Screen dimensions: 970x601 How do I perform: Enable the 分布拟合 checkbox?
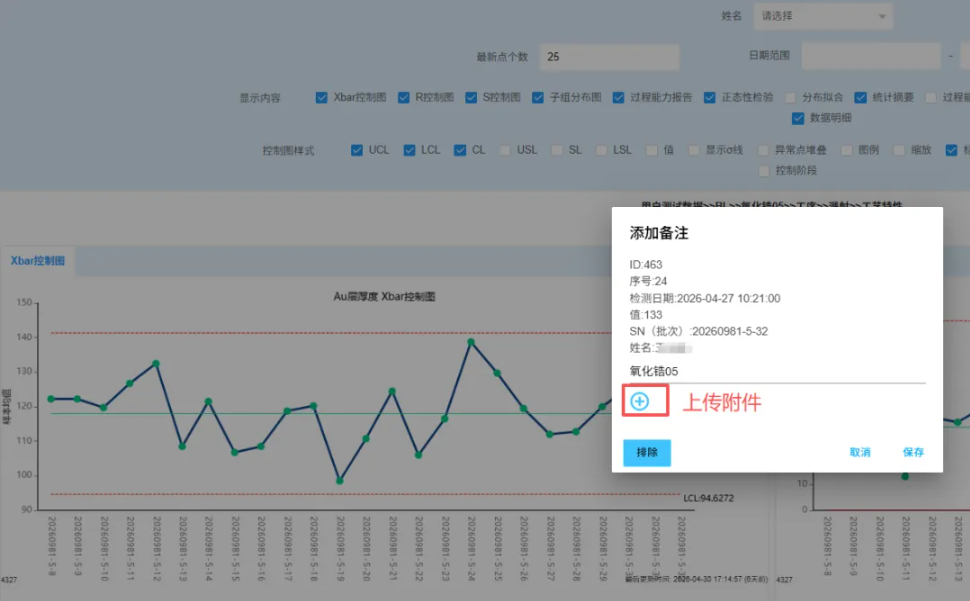point(790,98)
